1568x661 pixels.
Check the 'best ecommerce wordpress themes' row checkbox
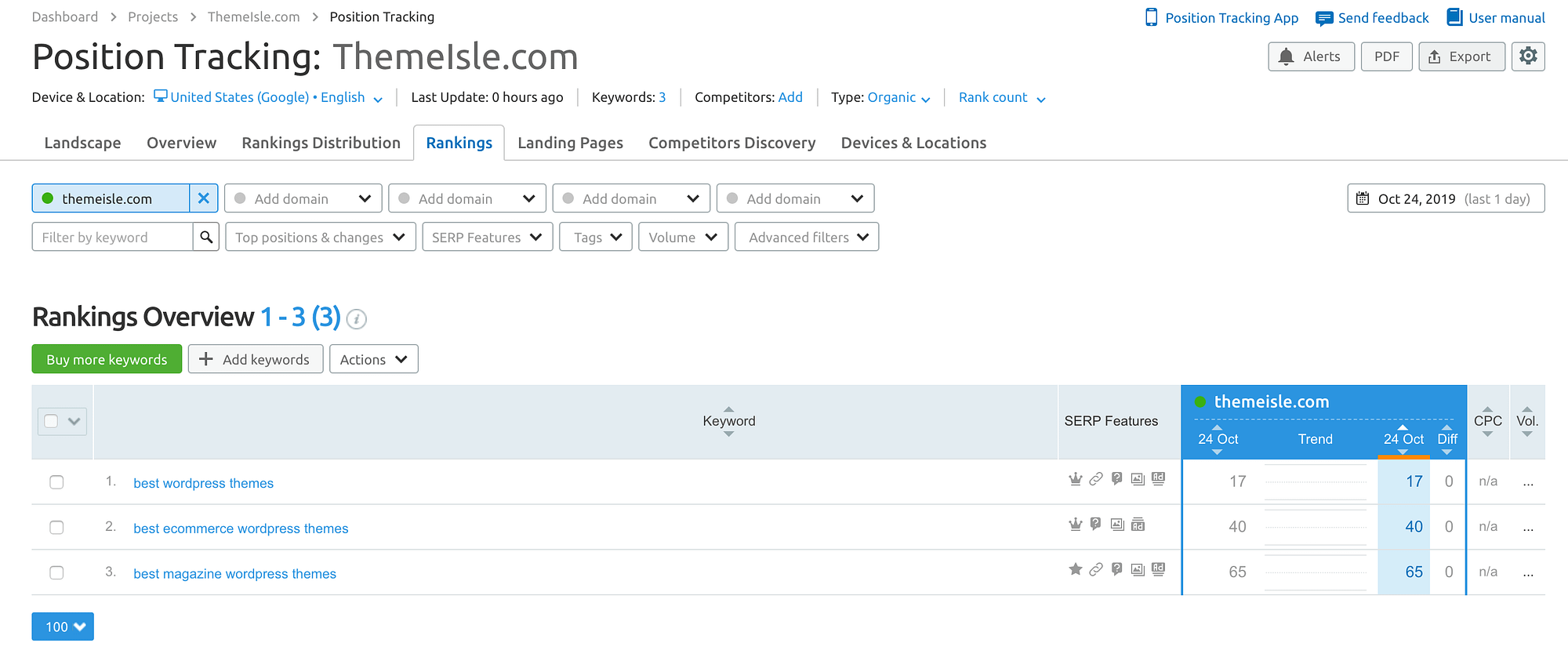56,528
